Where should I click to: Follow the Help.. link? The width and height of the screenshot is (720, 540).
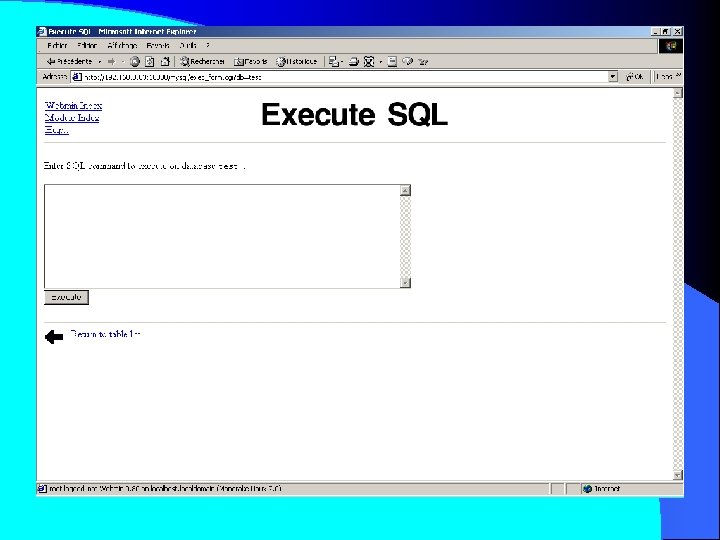(57, 130)
